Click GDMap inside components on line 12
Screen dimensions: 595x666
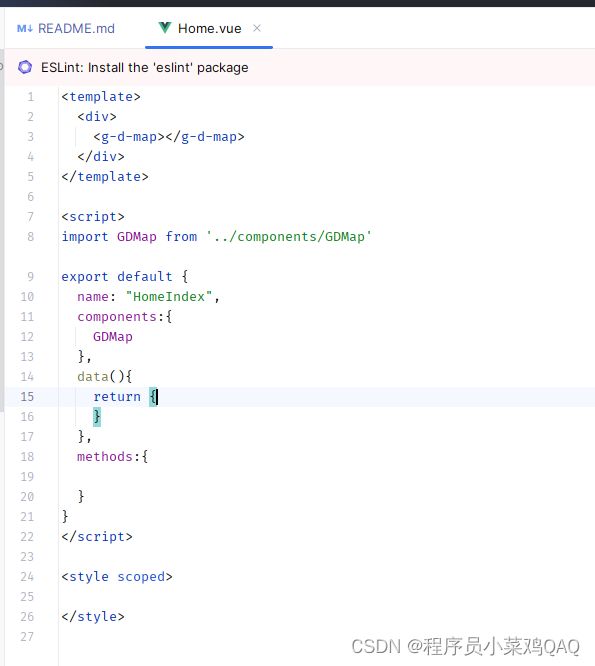click(113, 337)
